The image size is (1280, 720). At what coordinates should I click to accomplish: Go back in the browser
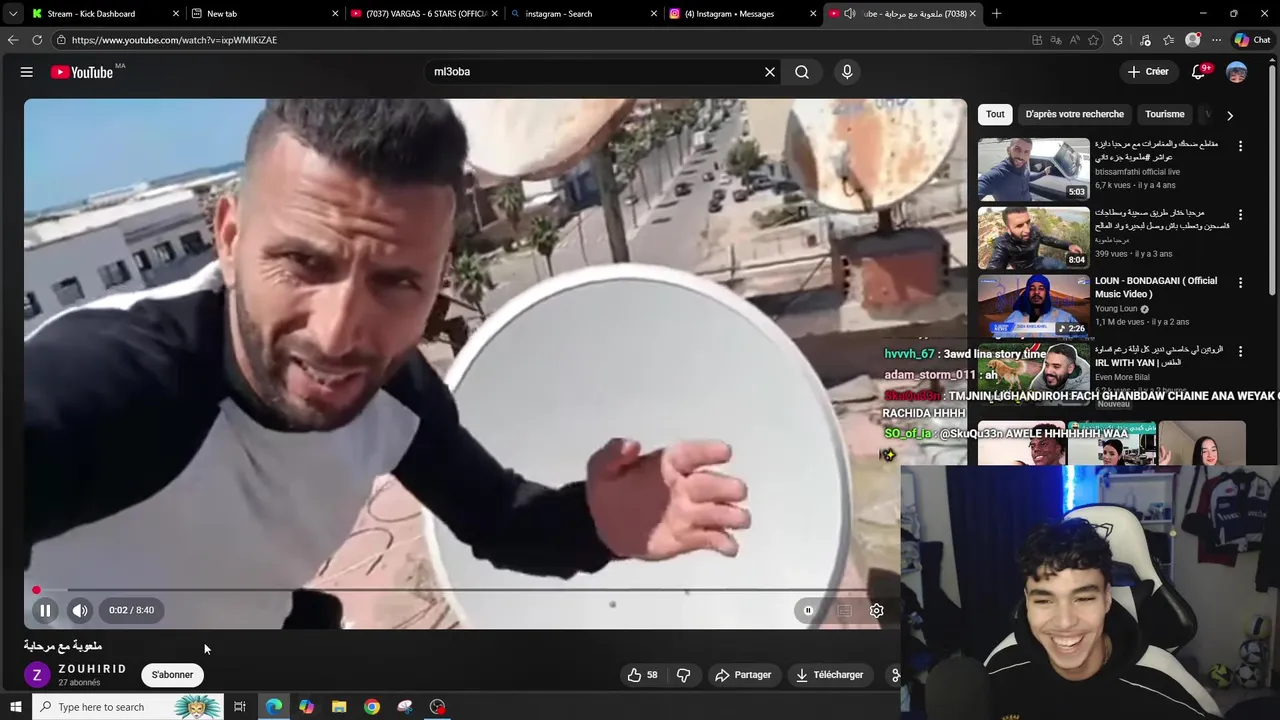[13, 40]
